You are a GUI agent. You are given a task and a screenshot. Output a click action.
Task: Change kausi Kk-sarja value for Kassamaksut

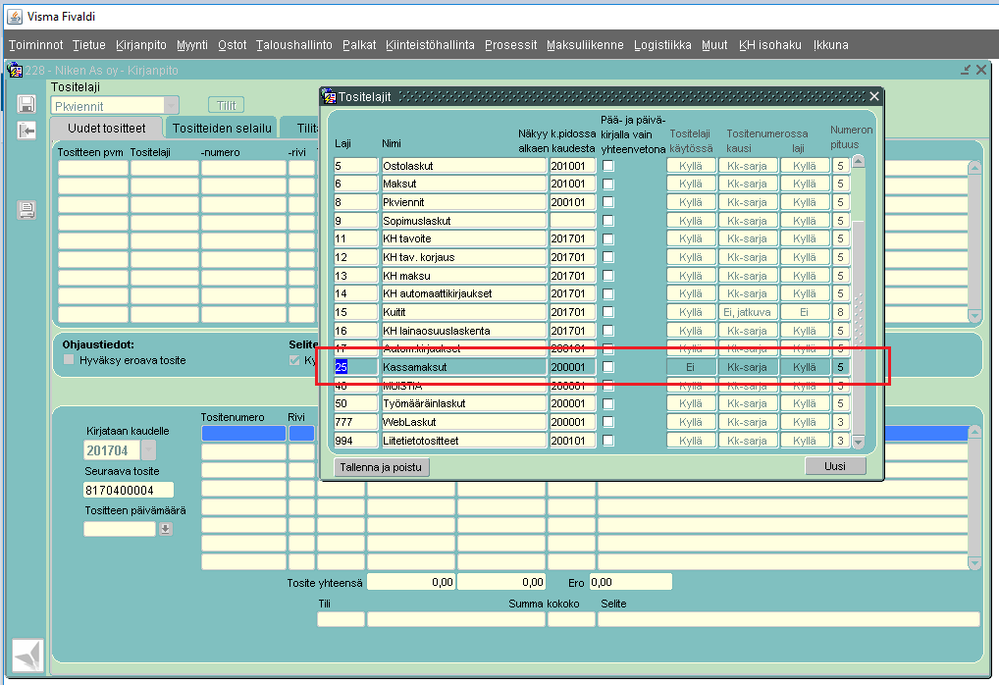pyautogui.click(x=747, y=367)
